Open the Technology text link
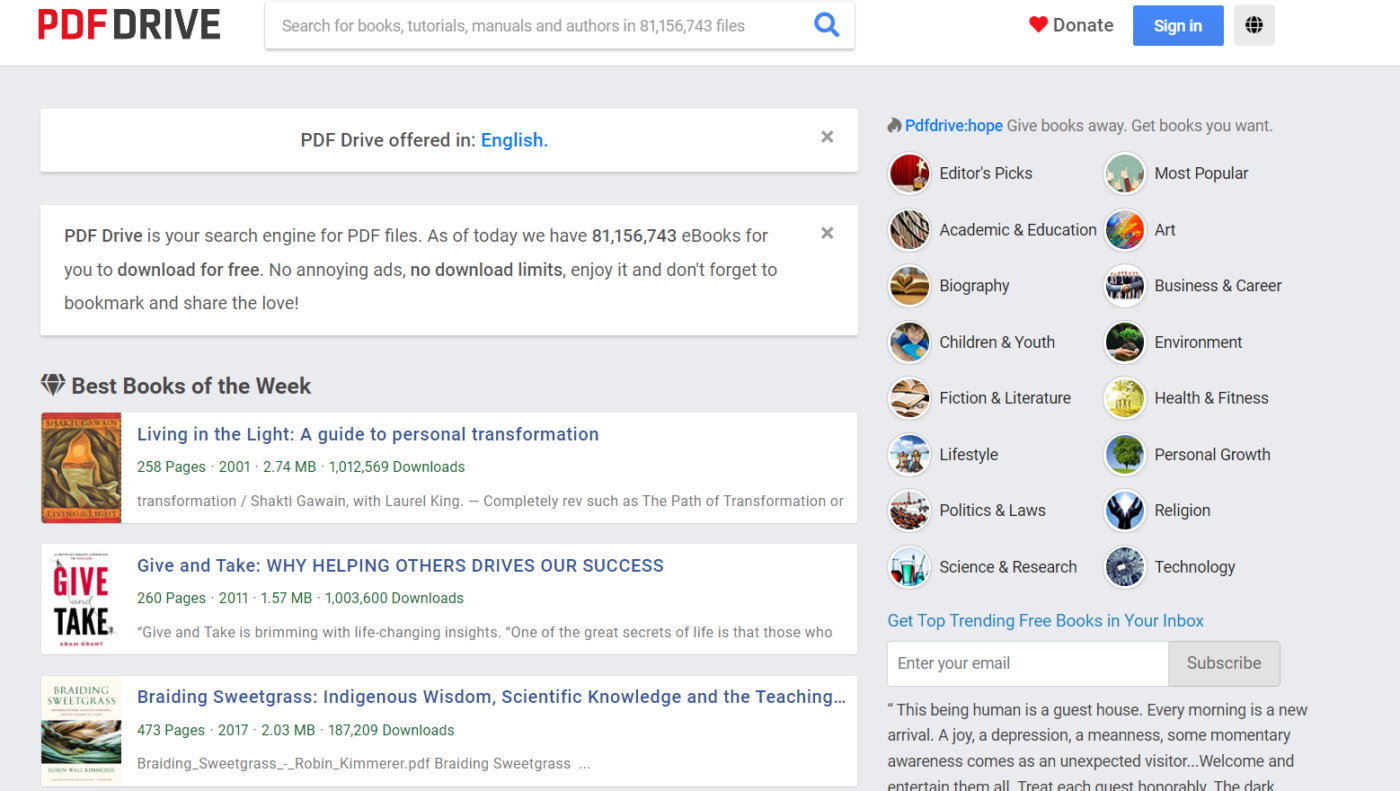Viewport: 1400px width, 791px height. pos(1194,567)
